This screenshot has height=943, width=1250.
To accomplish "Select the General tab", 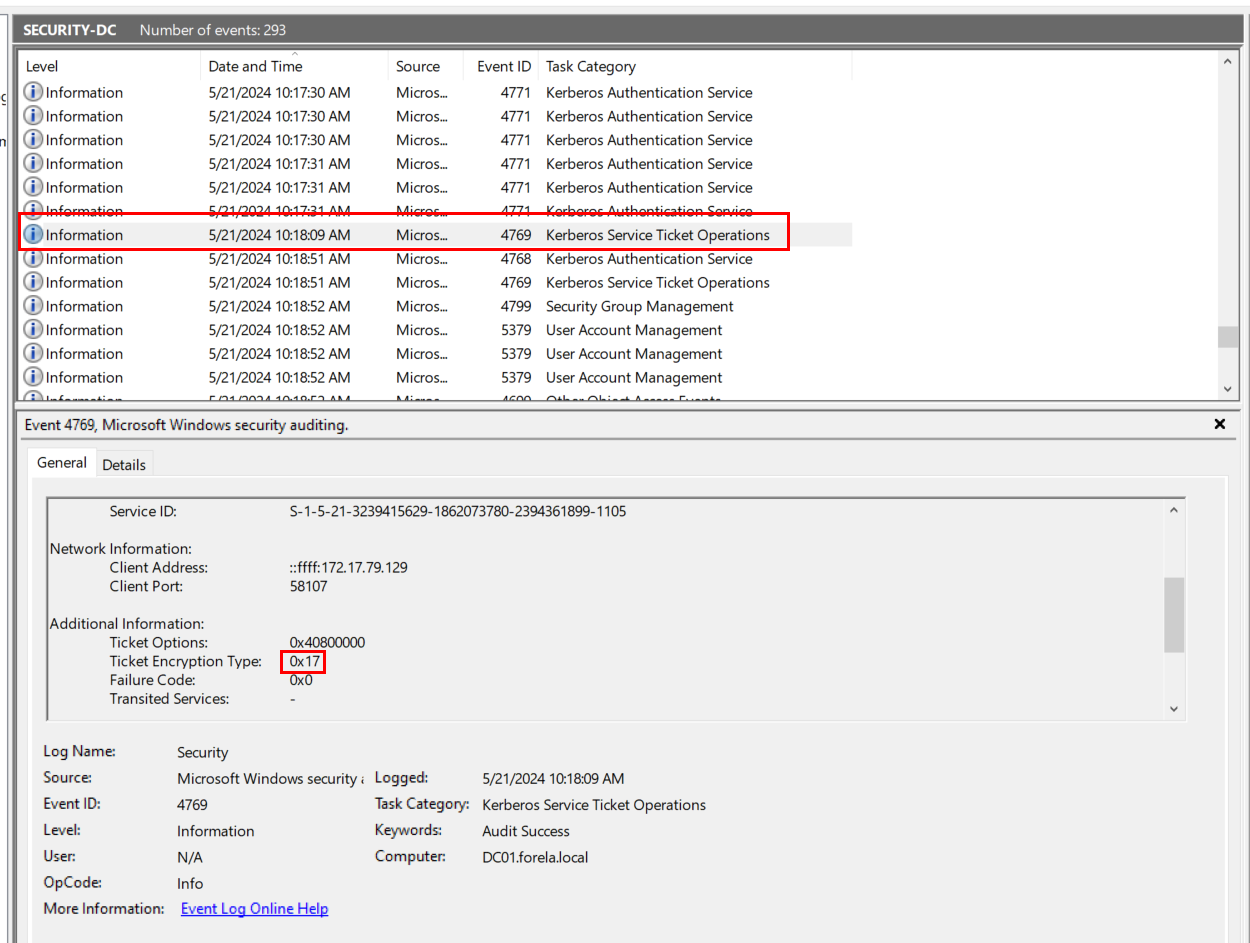I will [62, 463].
